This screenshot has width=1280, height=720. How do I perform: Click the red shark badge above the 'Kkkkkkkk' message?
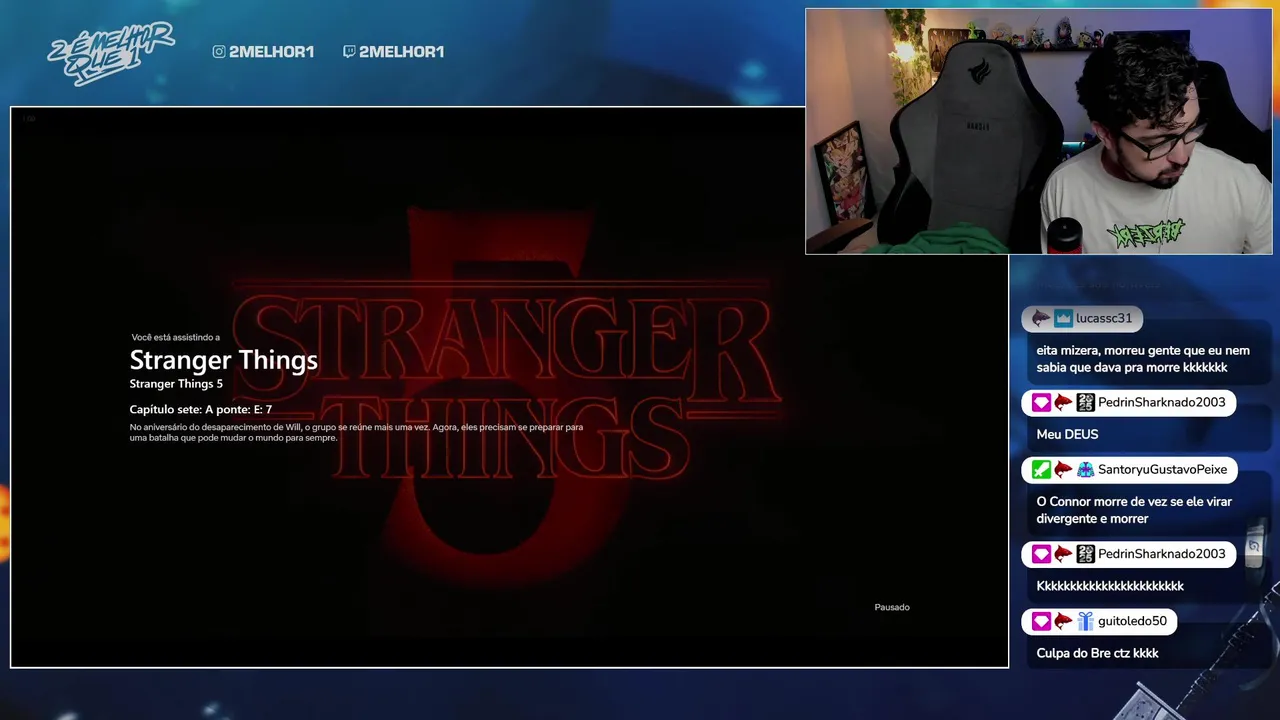[x=1063, y=554]
